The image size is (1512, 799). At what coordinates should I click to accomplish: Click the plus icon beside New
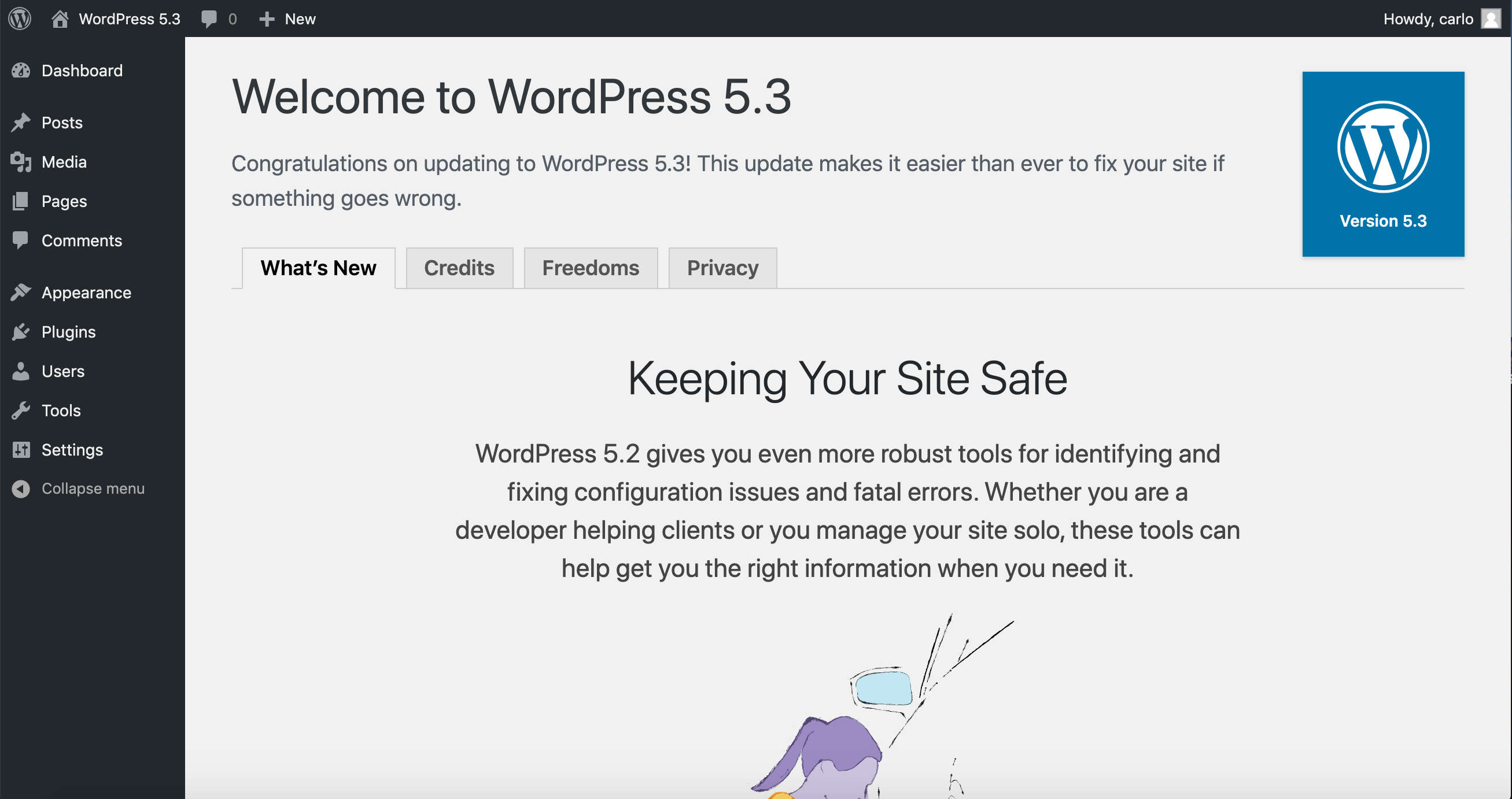tap(267, 19)
